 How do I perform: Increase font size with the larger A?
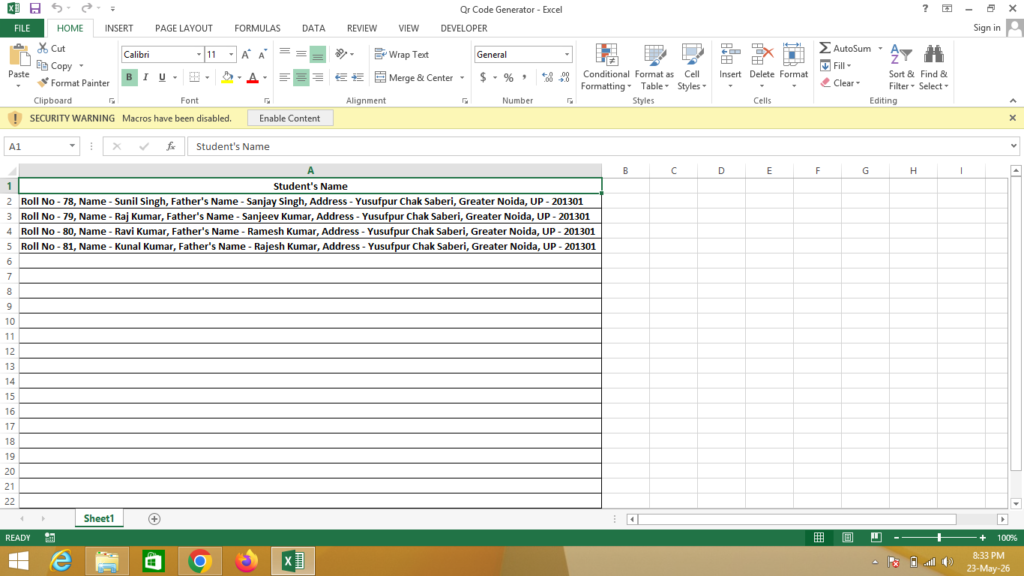[246, 54]
